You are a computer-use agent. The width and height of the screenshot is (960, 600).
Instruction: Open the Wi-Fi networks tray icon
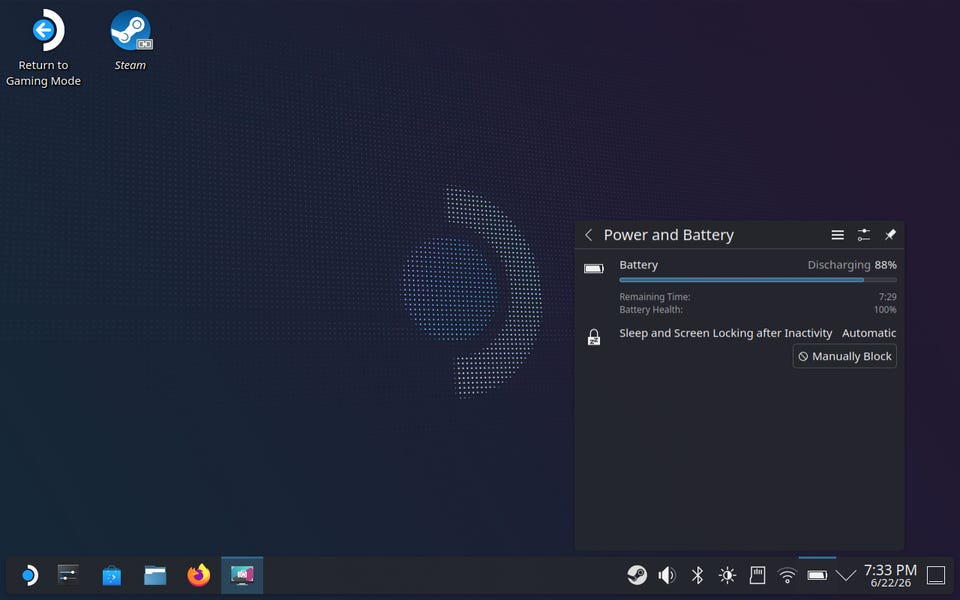pos(787,575)
